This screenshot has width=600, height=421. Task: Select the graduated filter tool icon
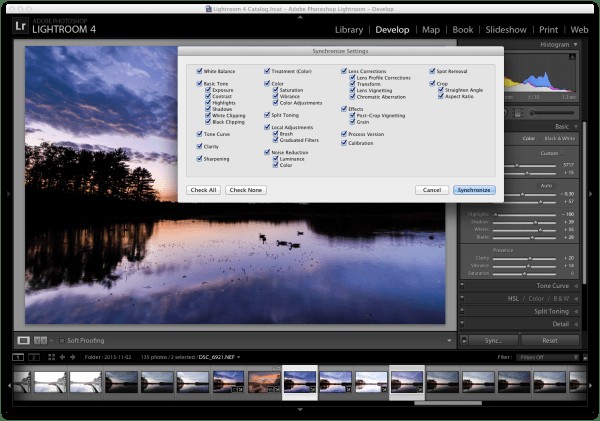coord(518,113)
